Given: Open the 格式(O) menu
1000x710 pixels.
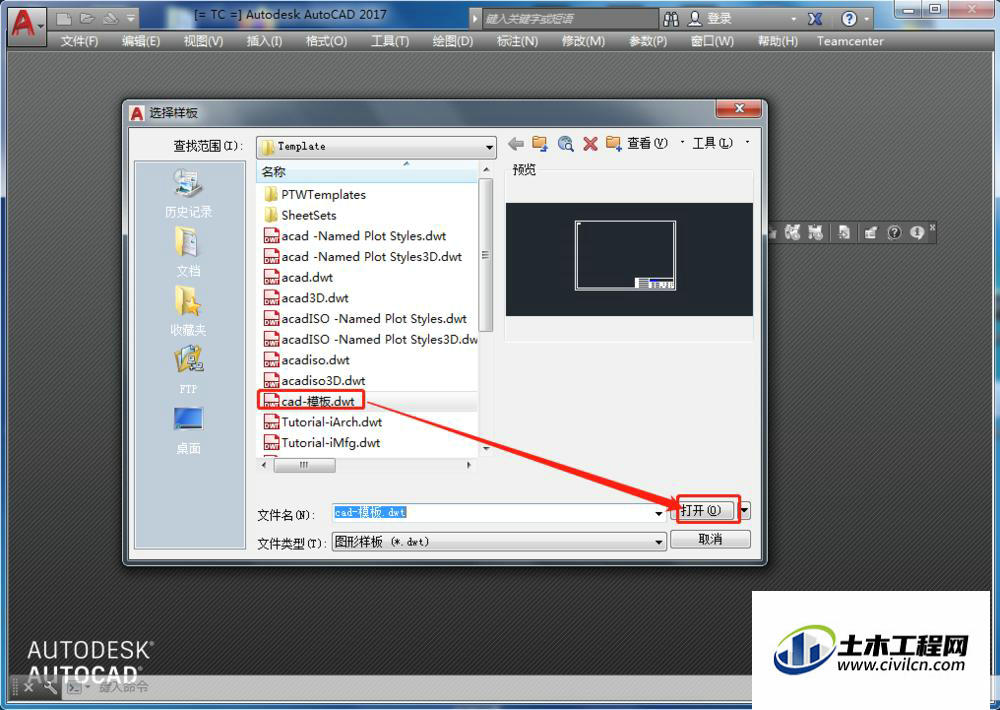Looking at the screenshot, I should click(x=327, y=41).
